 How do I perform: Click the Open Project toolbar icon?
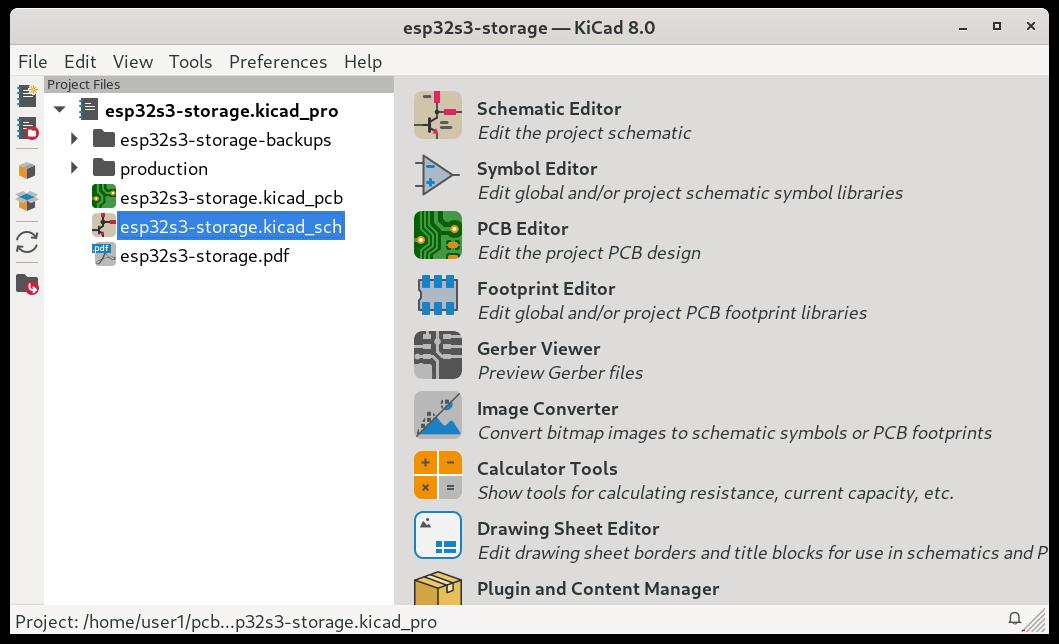click(27, 129)
